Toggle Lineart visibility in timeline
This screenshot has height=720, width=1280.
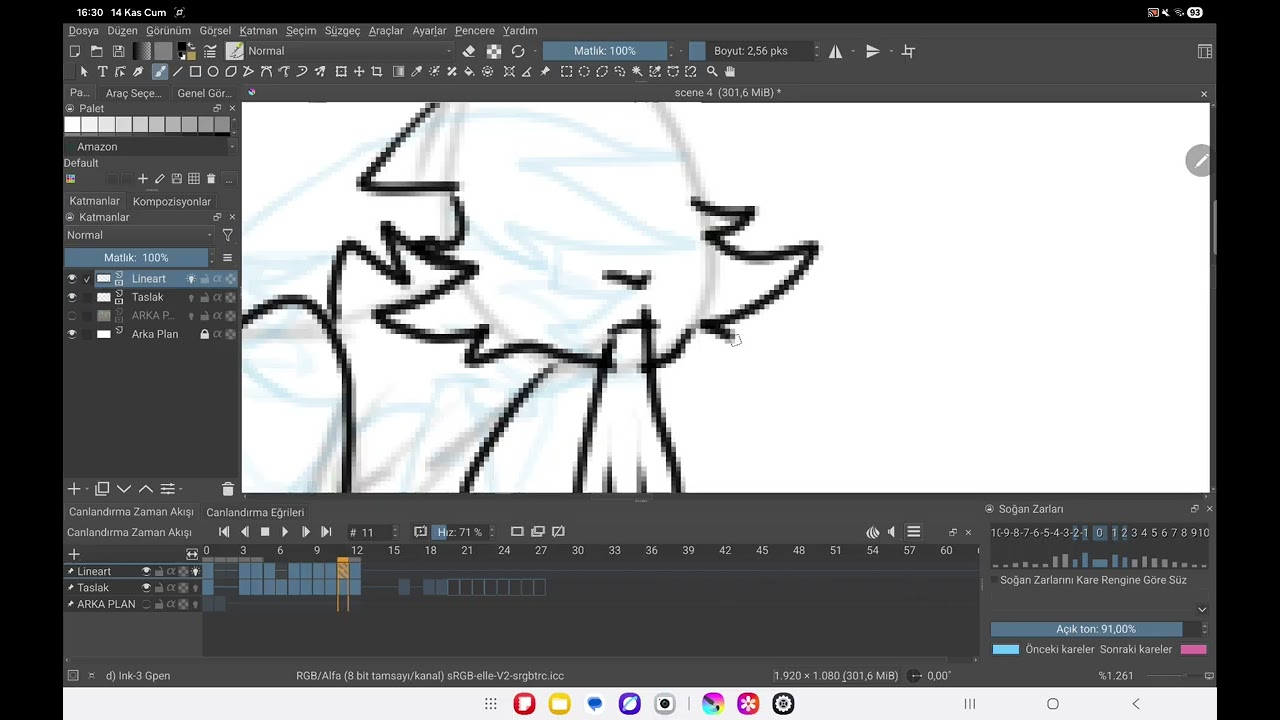point(146,572)
